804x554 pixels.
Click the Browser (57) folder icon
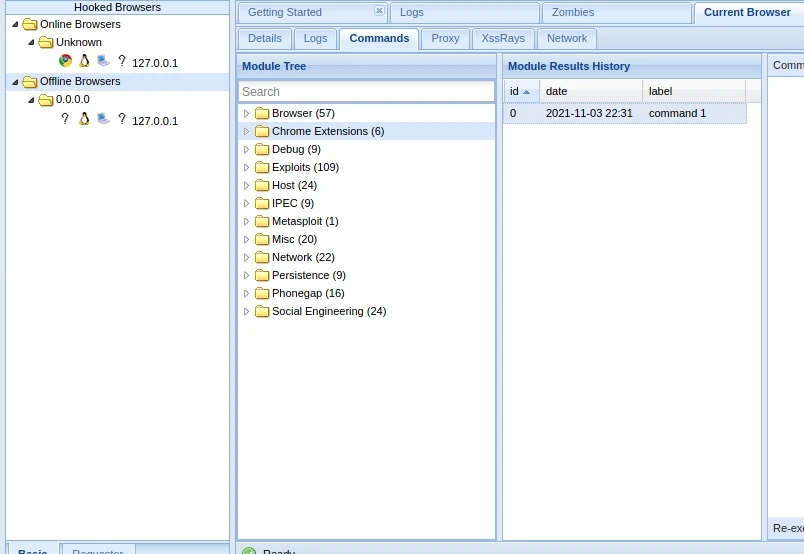pos(262,113)
